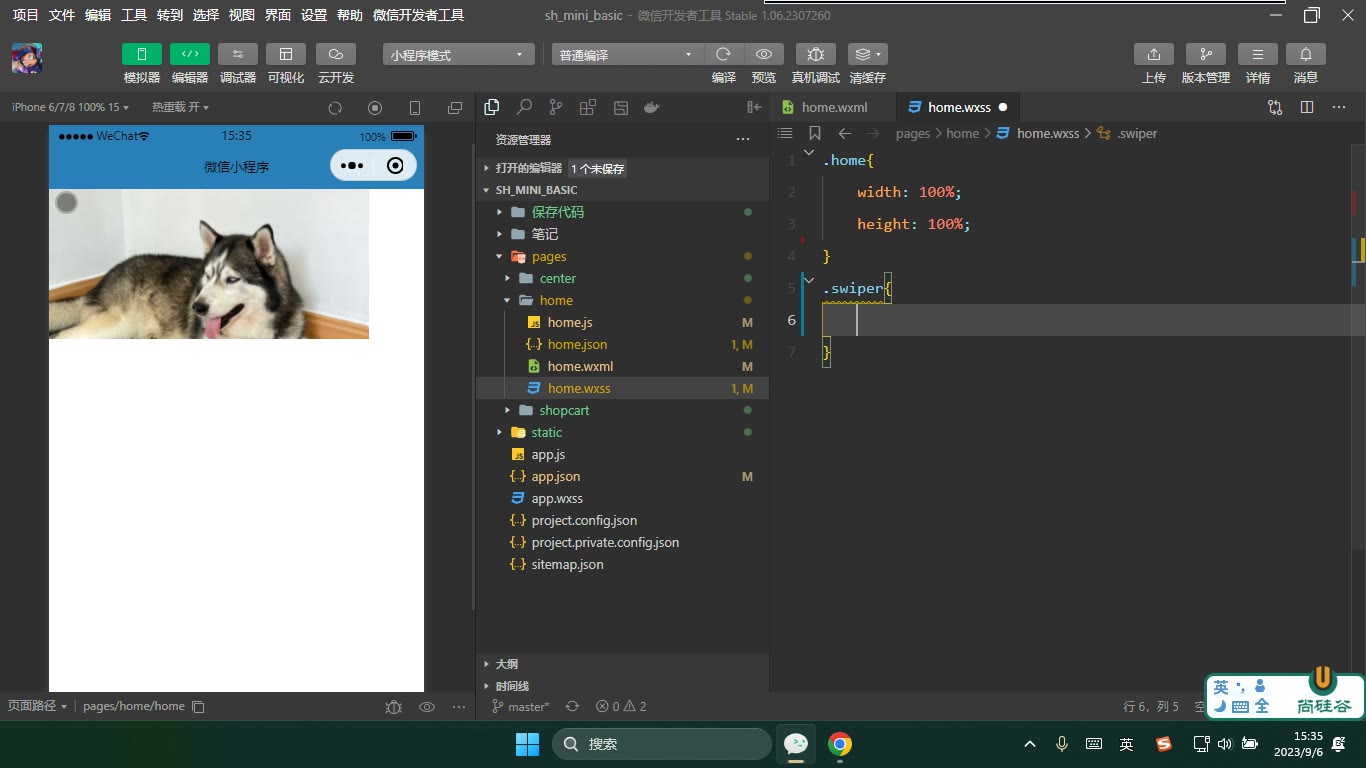
Task: Open the 热重载 hot reload dropdown
Action: (180, 107)
